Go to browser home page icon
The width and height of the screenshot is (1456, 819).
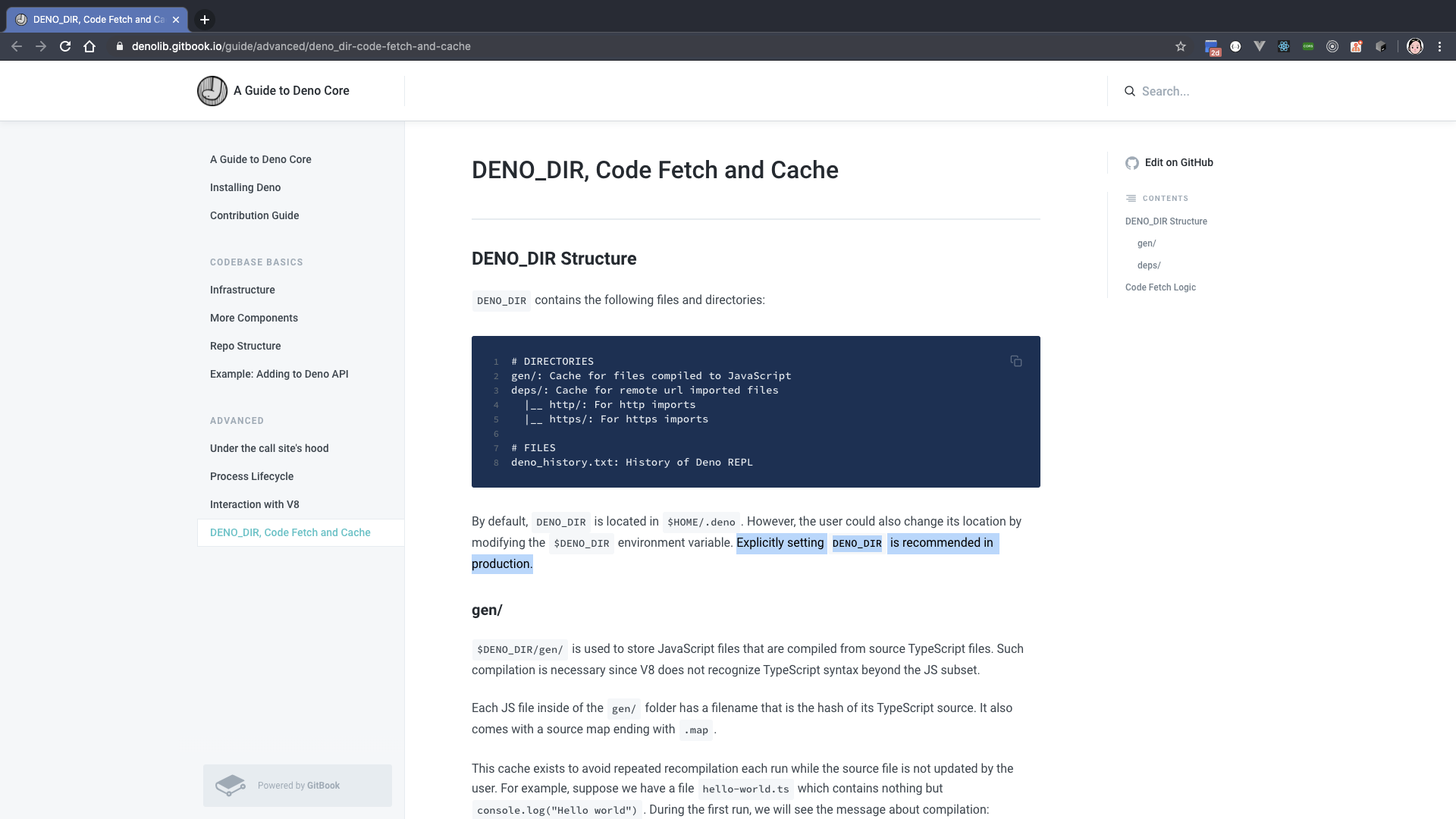[89, 46]
